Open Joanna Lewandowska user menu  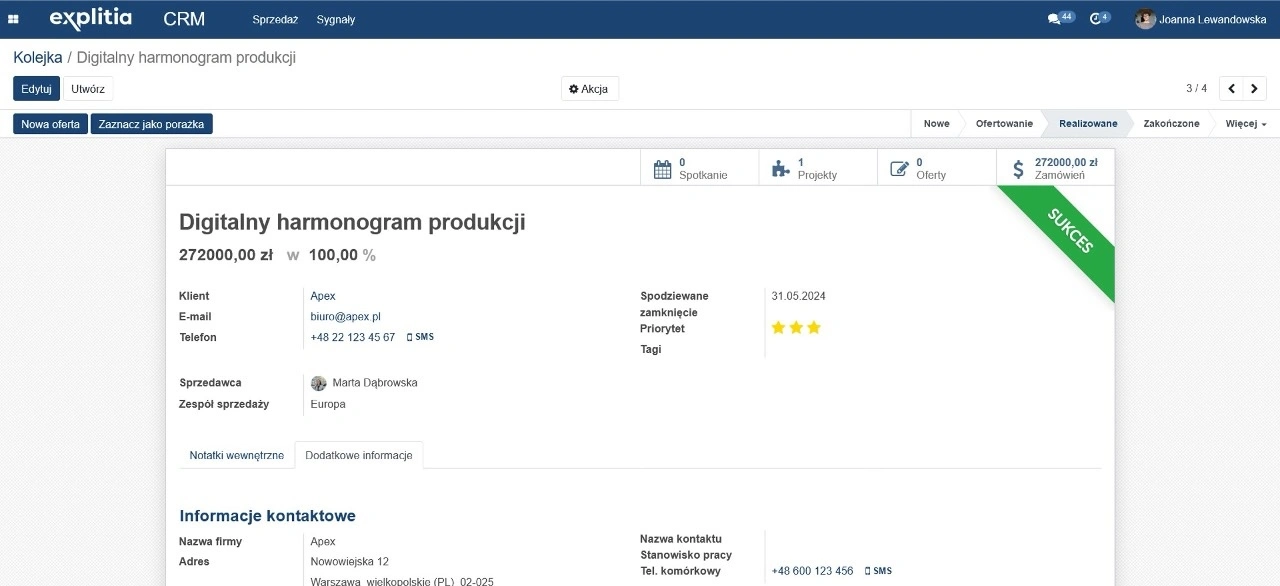[x=1201, y=19]
